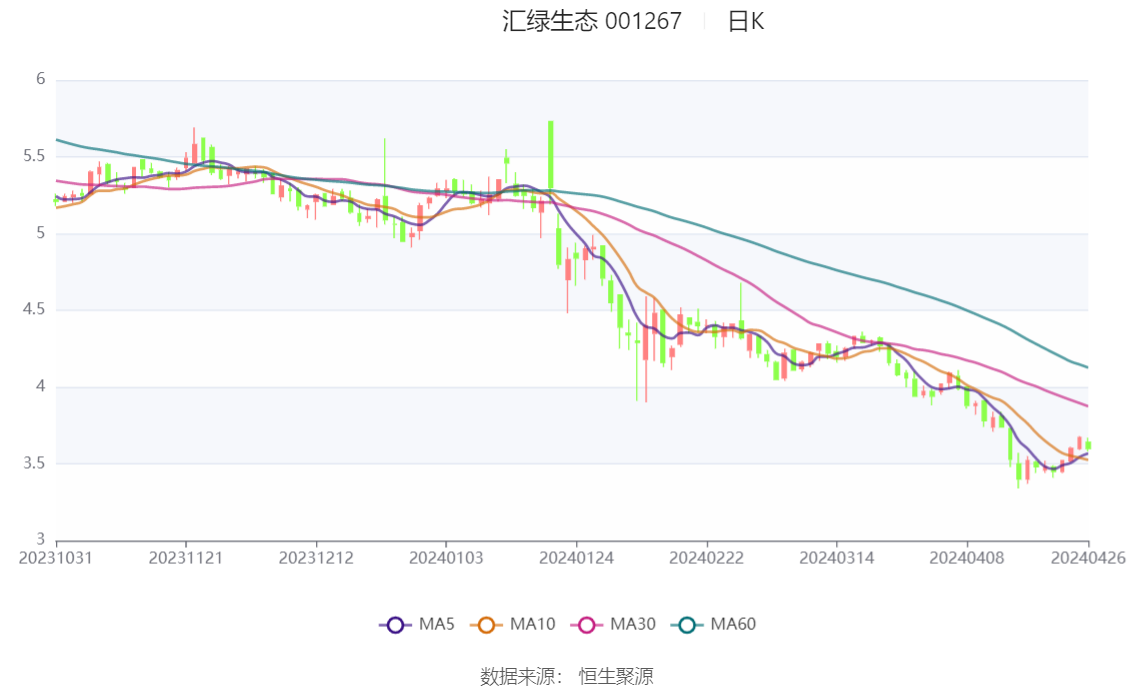Click the MA60 teal legend circle
The height and width of the screenshot is (689, 1134).
pyautogui.click(x=687, y=625)
